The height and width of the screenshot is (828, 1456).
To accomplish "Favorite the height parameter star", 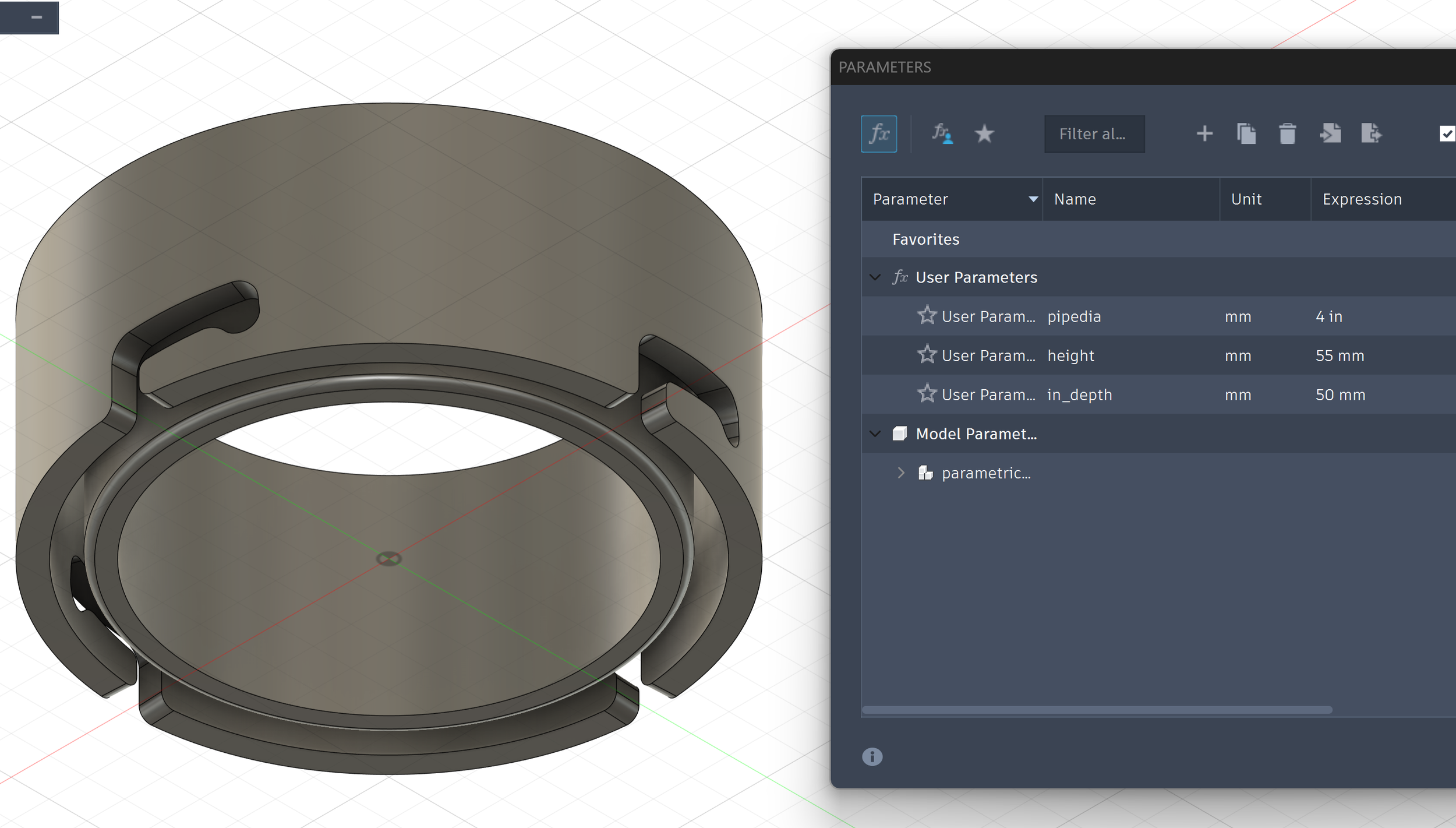I will 927,355.
